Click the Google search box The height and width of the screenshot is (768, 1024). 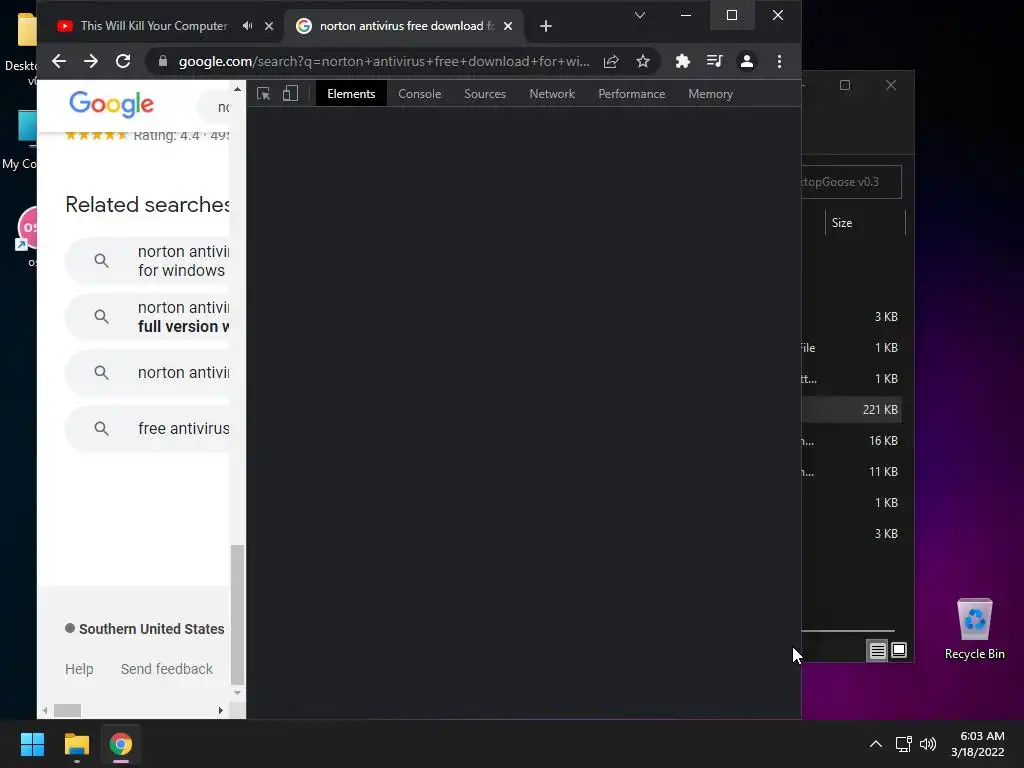click(x=214, y=106)
